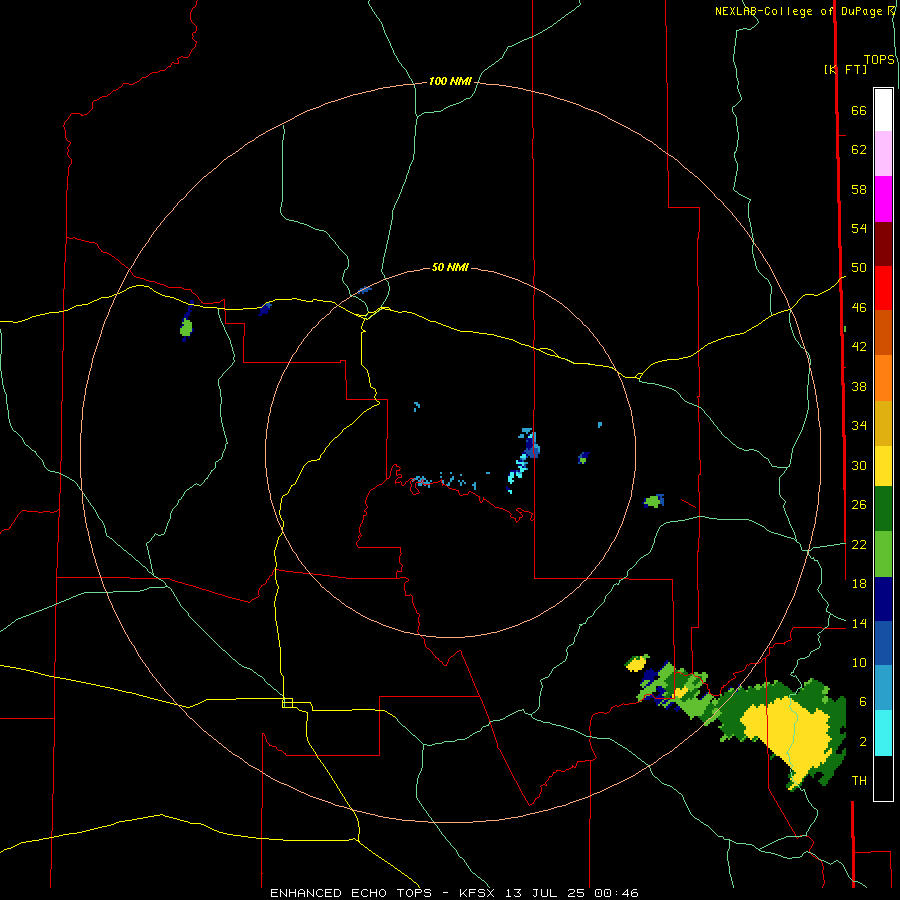Click the 100 NMI range ring label
Screen dimensions: 900x900
[x=450, y=82]
